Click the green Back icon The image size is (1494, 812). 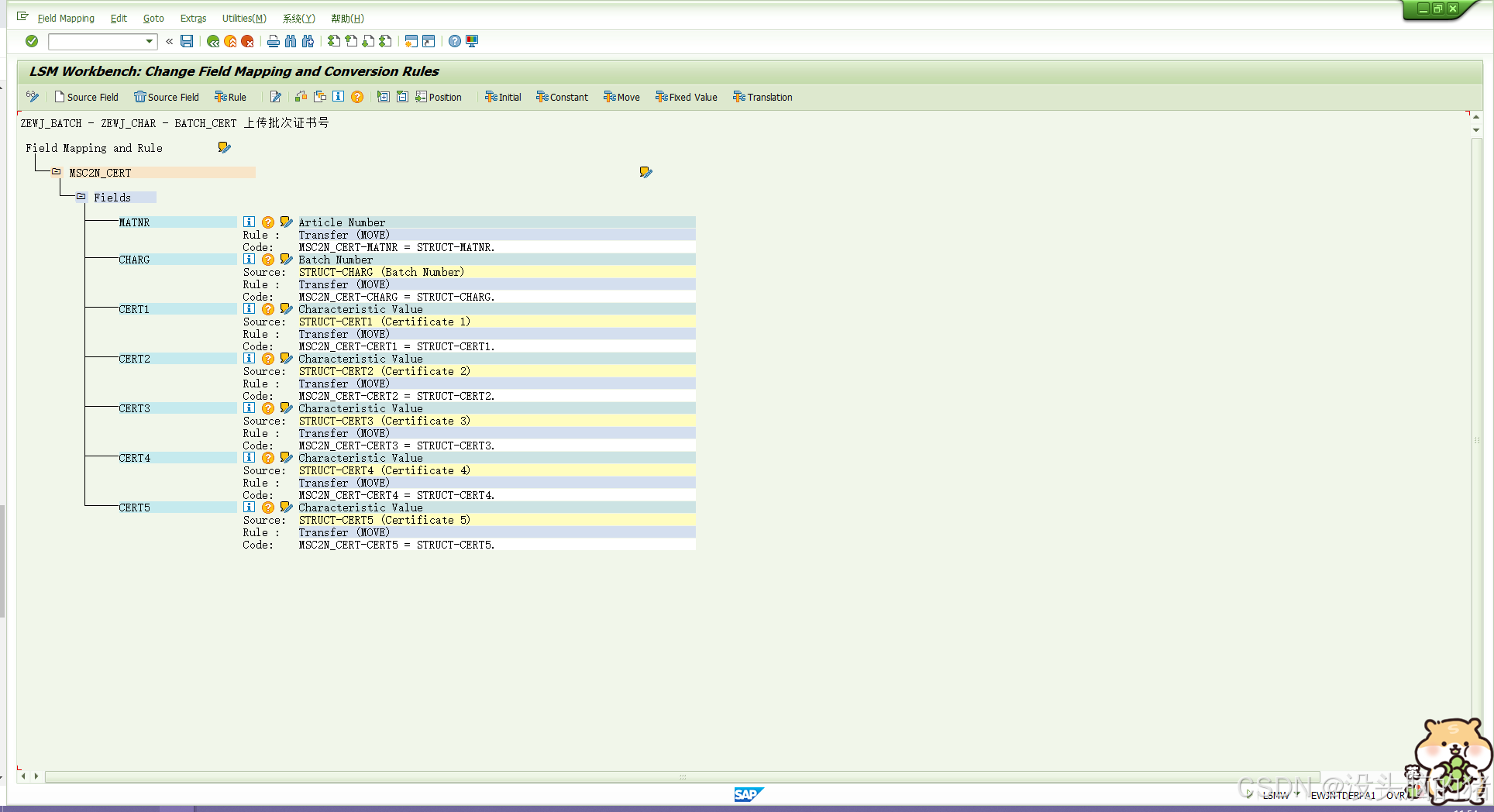click(x=213, y=41)
